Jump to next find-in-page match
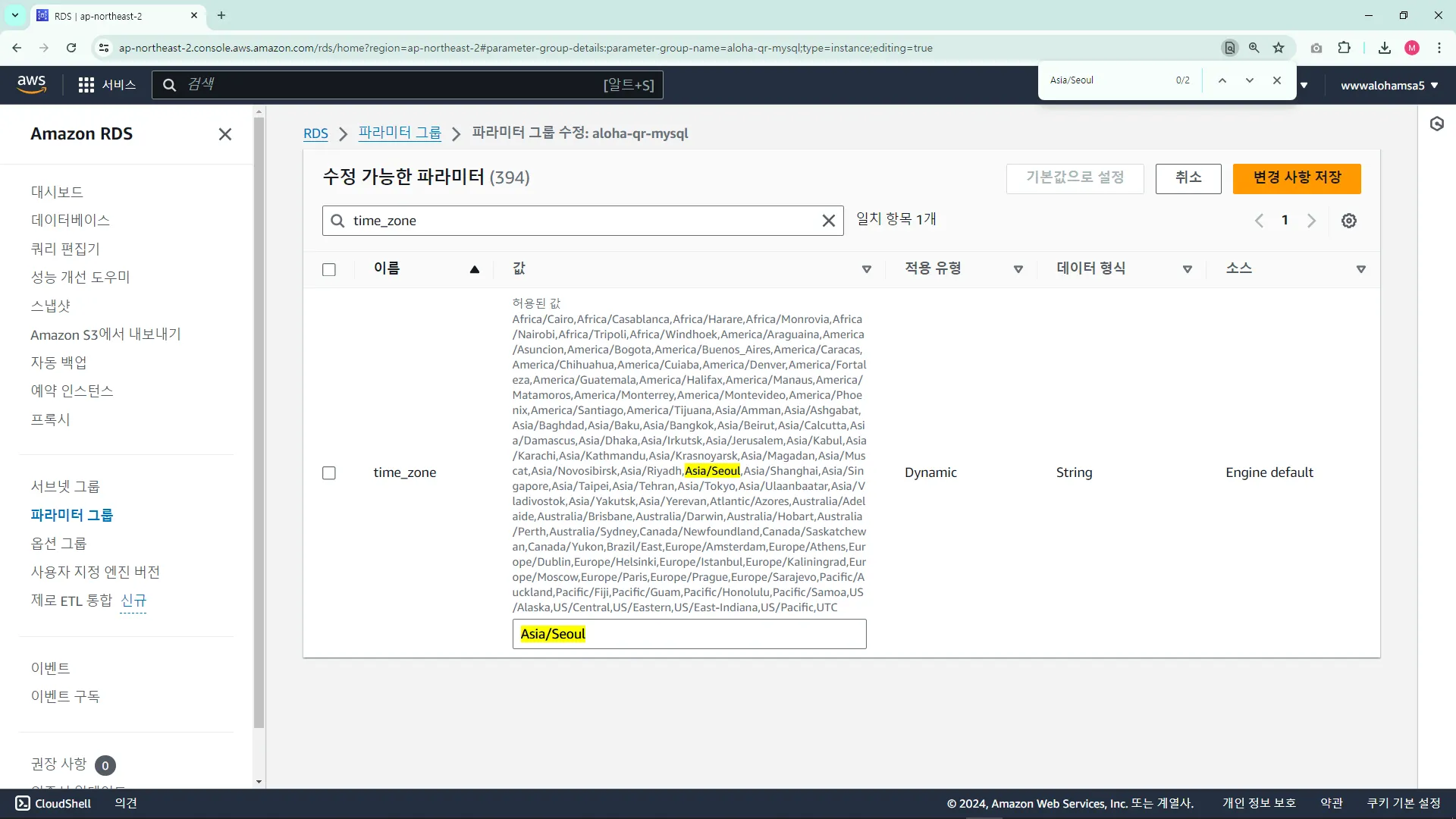1456x819 pixels. click(1249, 80)
